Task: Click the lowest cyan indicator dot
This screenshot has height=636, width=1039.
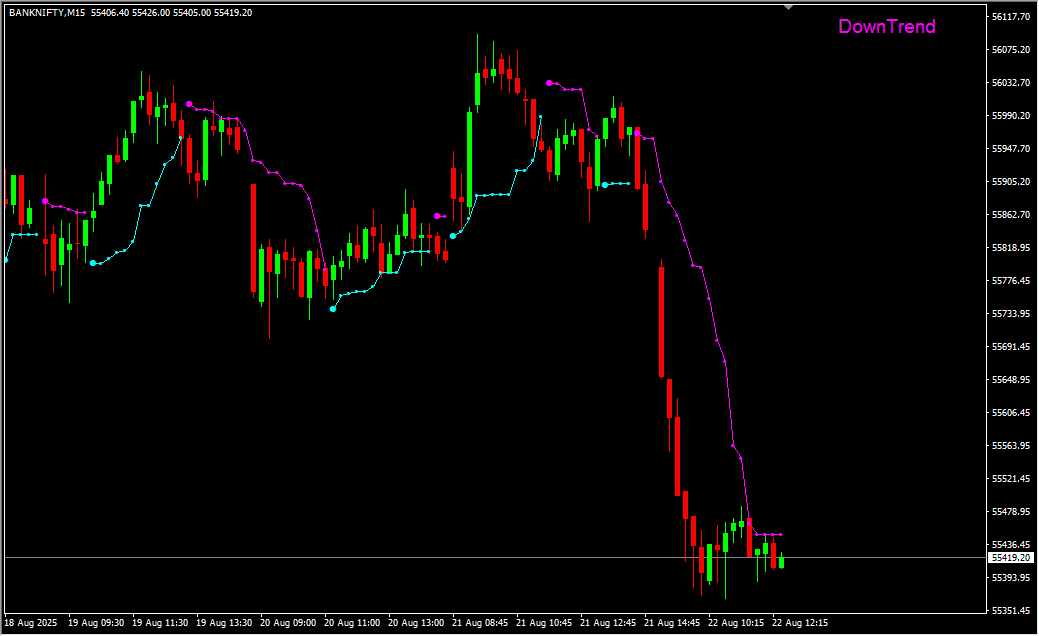Action: pos(333,309)
